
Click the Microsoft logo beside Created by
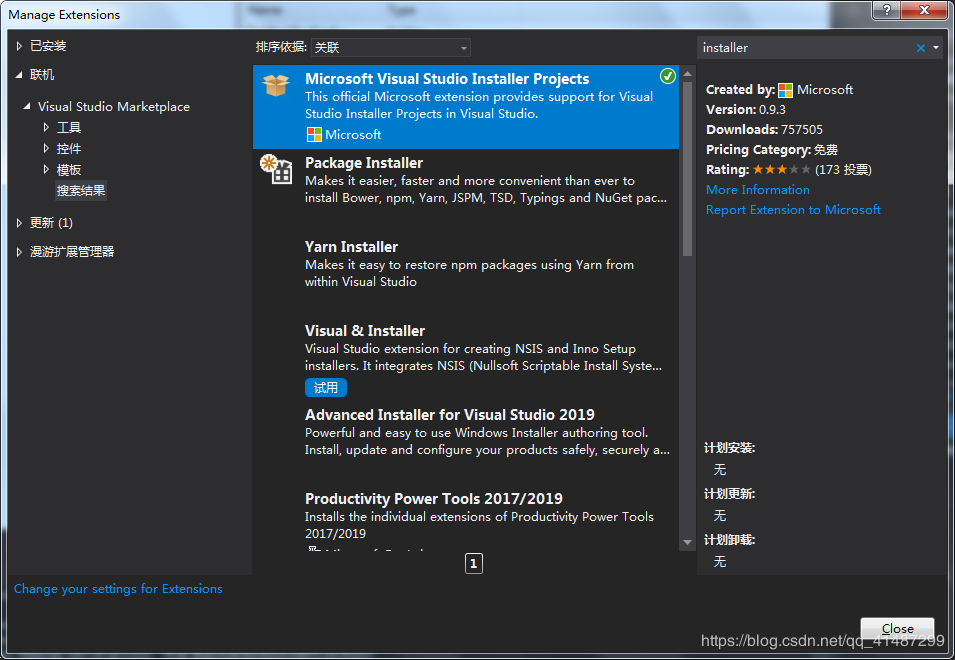click(x=785, y=90)
